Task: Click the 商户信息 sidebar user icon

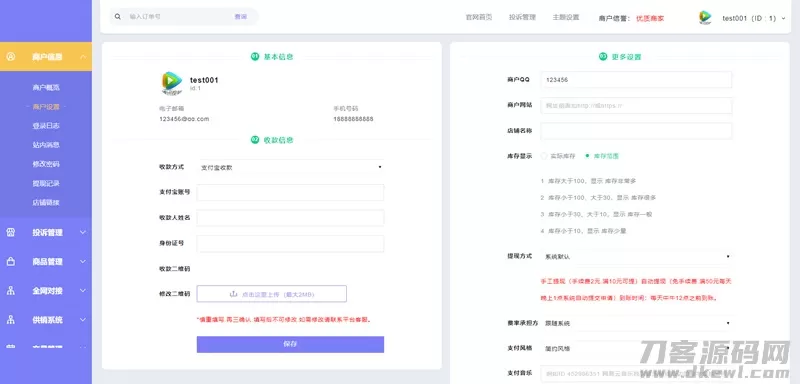Action: click(10, 57)
